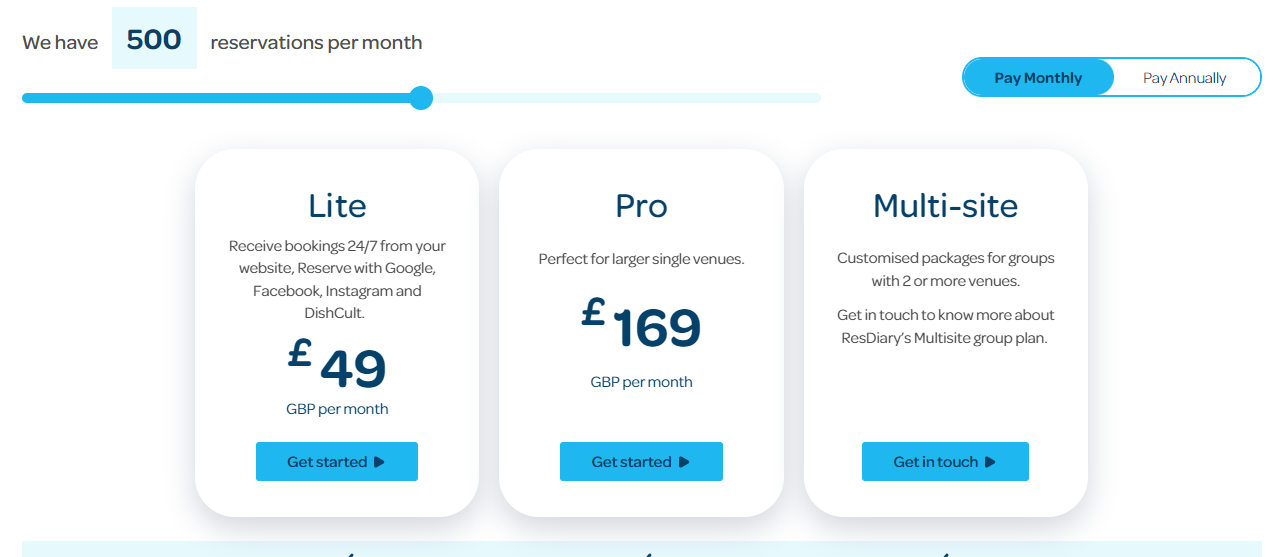
Task: Switch billing to Pay Annually
Action: (1185, 77)
